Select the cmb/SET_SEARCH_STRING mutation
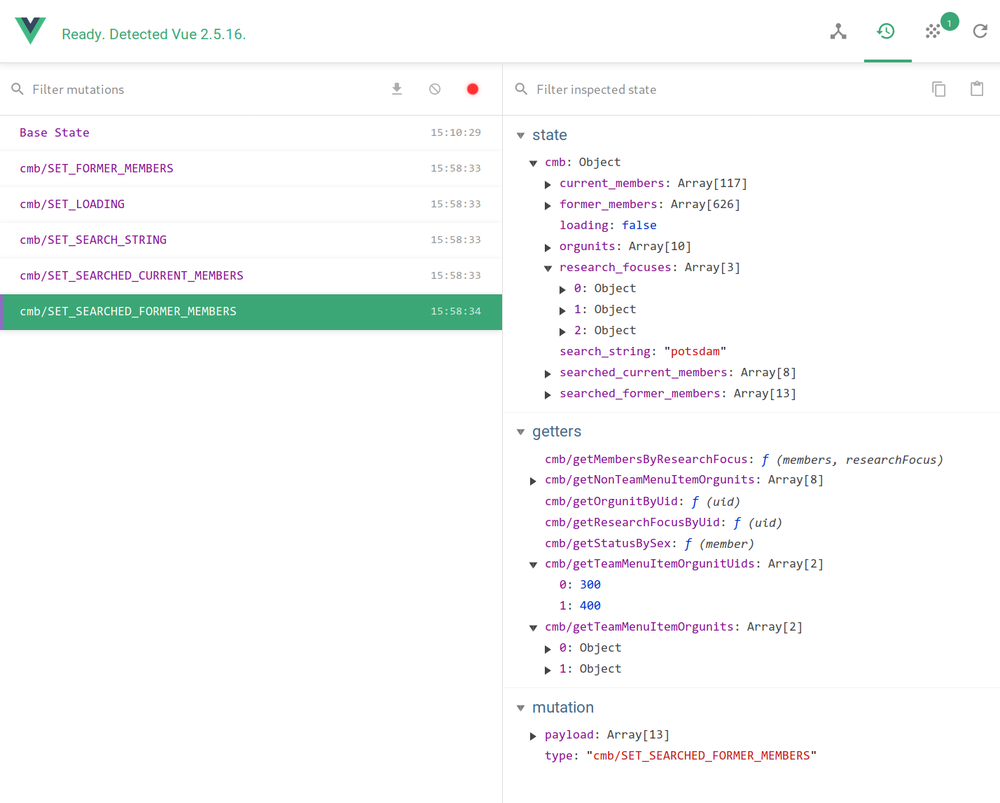The height and width of the screenshot is (803, 1000). [251, 240]
